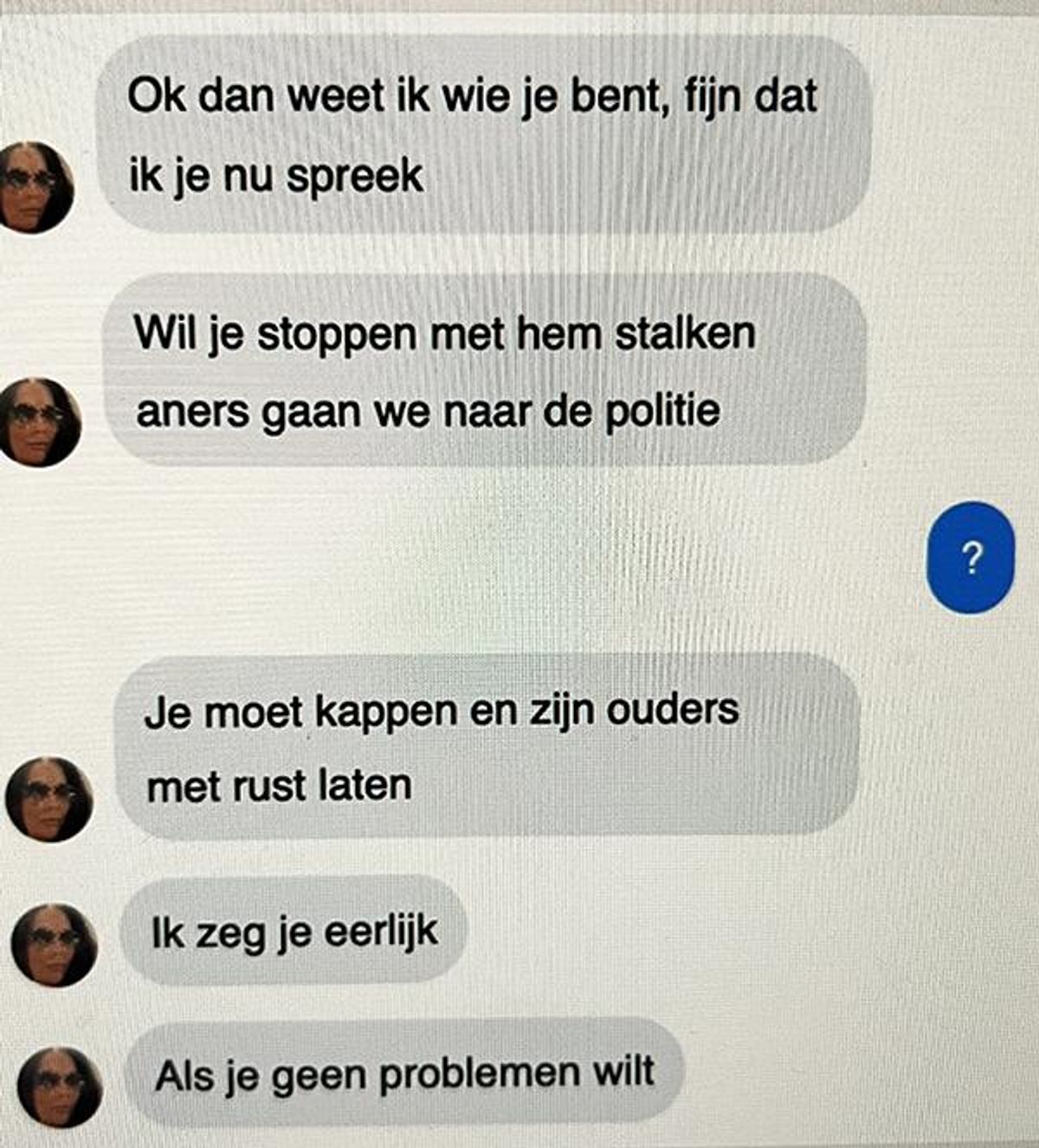Click avatar next to 'Ik zeg je eerlijk'
1039x1148 pixels.
(x=54, y=945)
